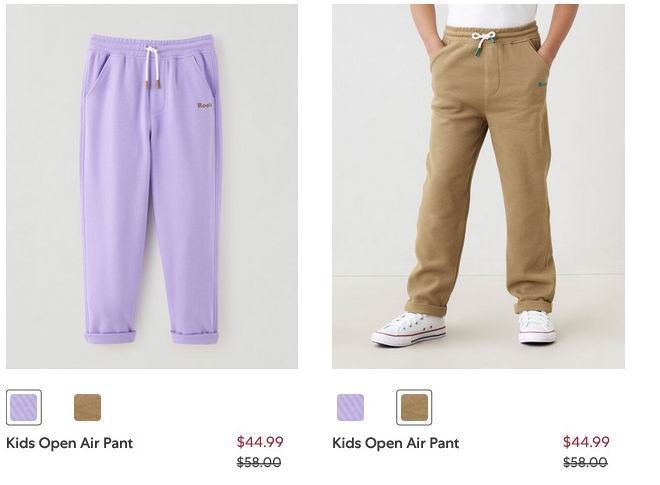This screenshot has height=485, width=660.
Task: Click the left Kids Open Air Pant title
Action: pyautogui.click(x=69, y=443)
